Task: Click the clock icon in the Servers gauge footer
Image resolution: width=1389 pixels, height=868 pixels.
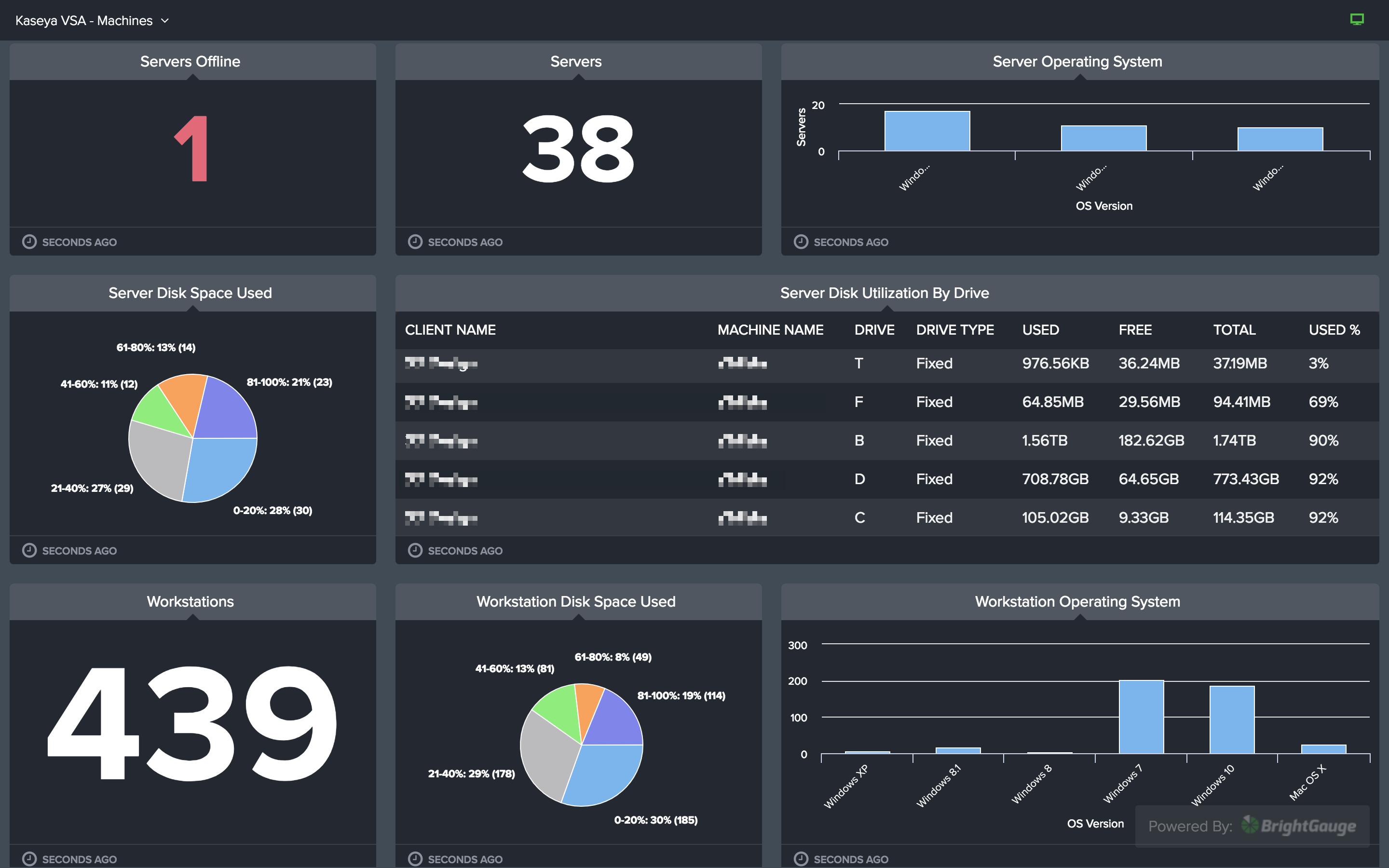Action: [415, 242]
